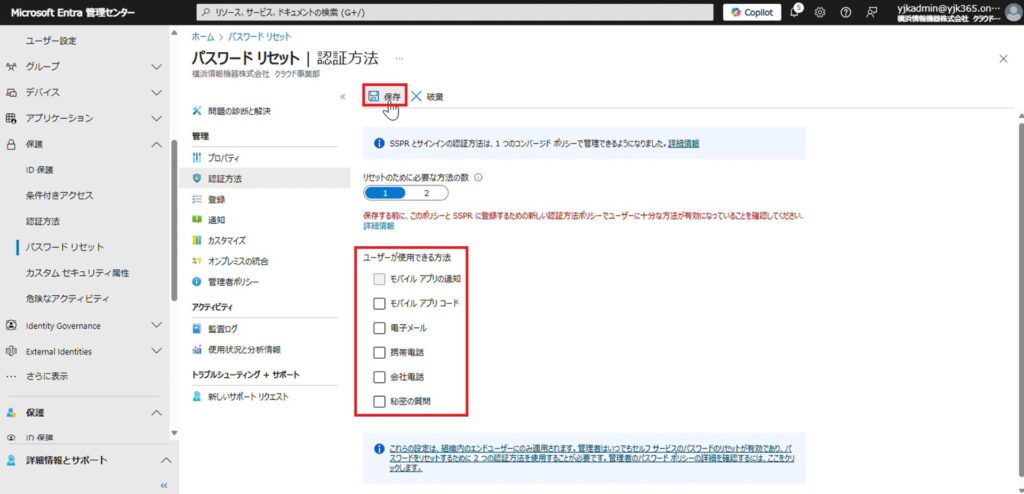Open the help question mark icon

coord(845,12)
